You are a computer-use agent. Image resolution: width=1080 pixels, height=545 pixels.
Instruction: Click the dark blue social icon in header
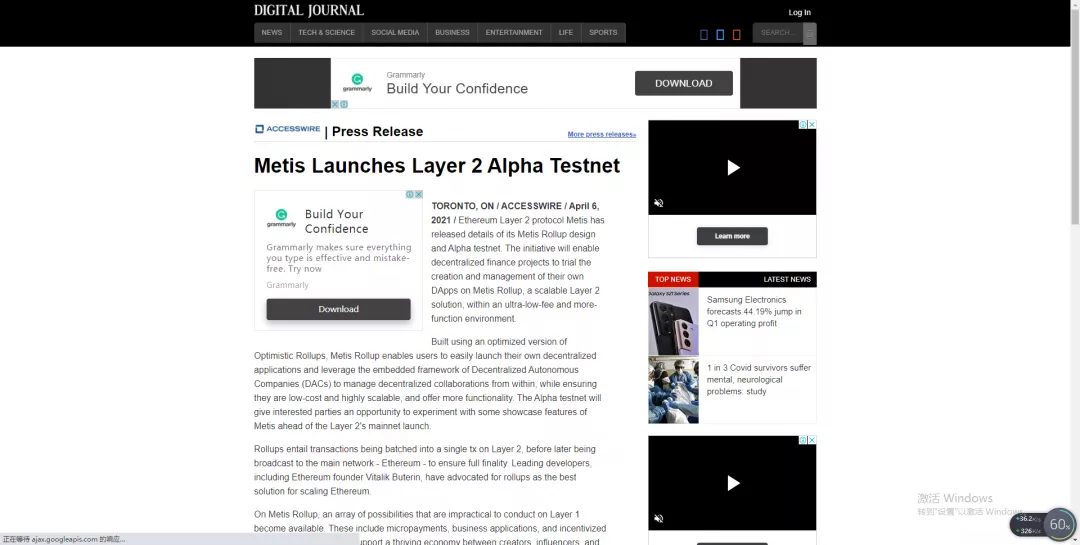pos(704,34)
